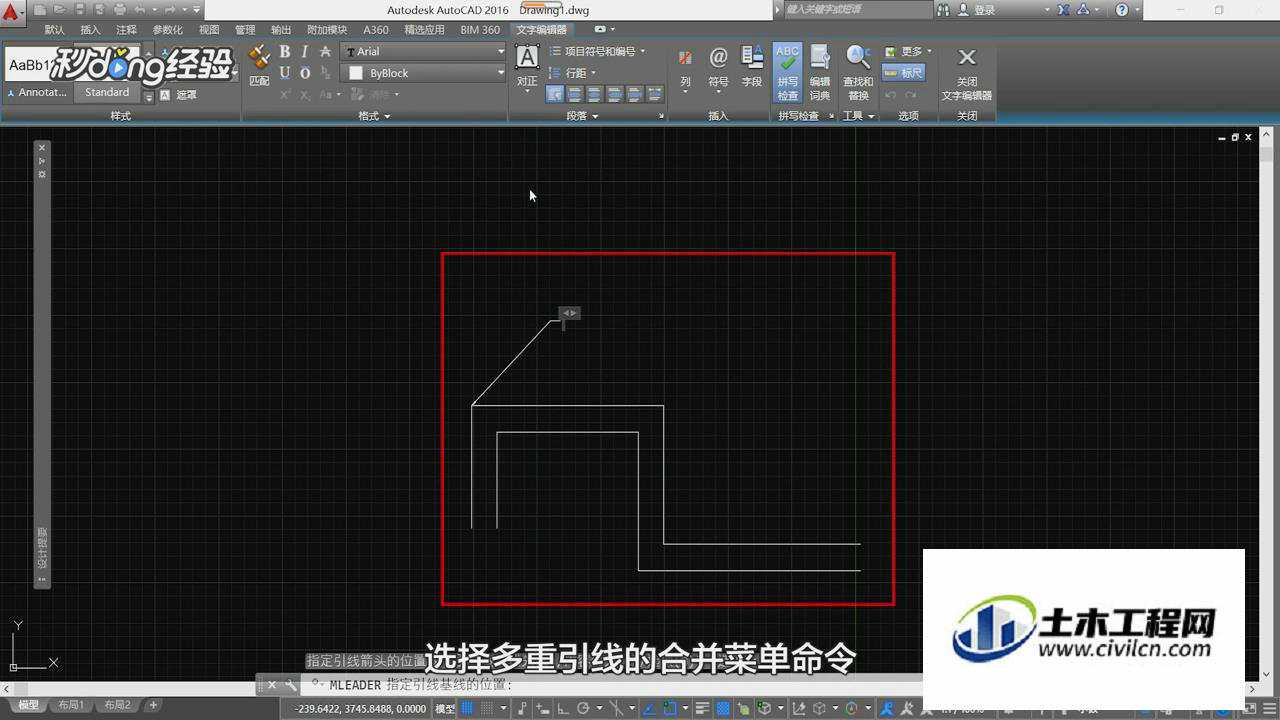Toggle bold text formatting
Image resolution: width=1280 pixels, height=720 pixels.
[285, 51]
